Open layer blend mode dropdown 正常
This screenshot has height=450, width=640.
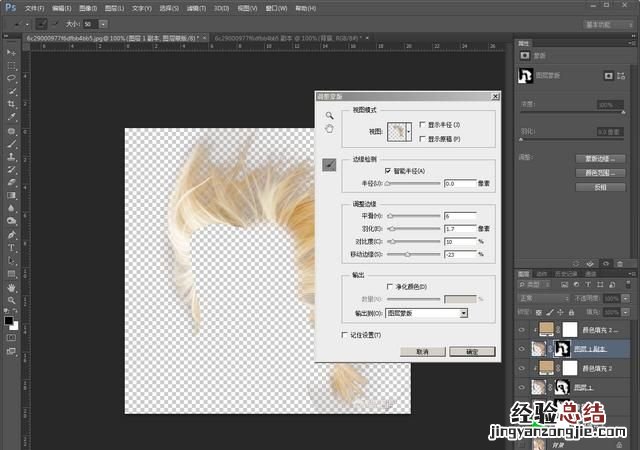[x=543, y=299]
